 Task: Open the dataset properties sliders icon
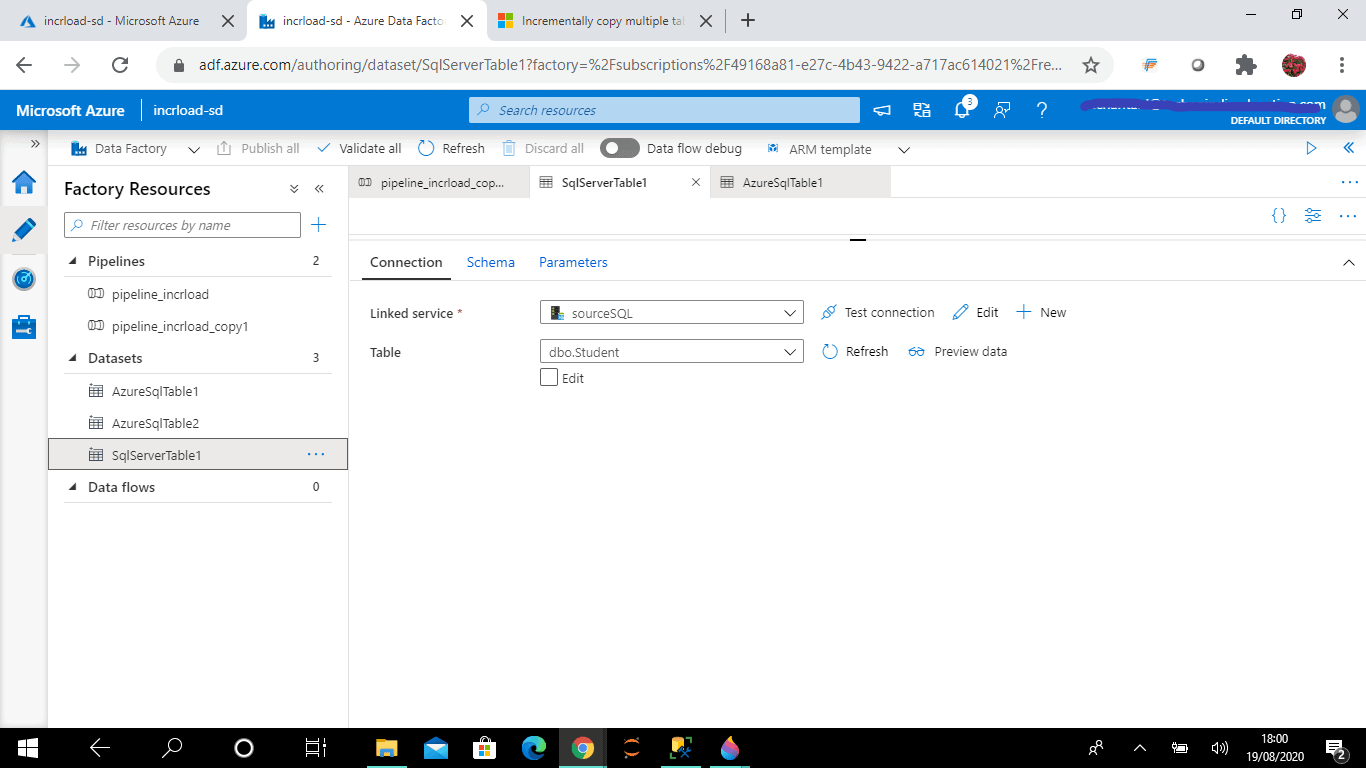tap(1313, 215)
